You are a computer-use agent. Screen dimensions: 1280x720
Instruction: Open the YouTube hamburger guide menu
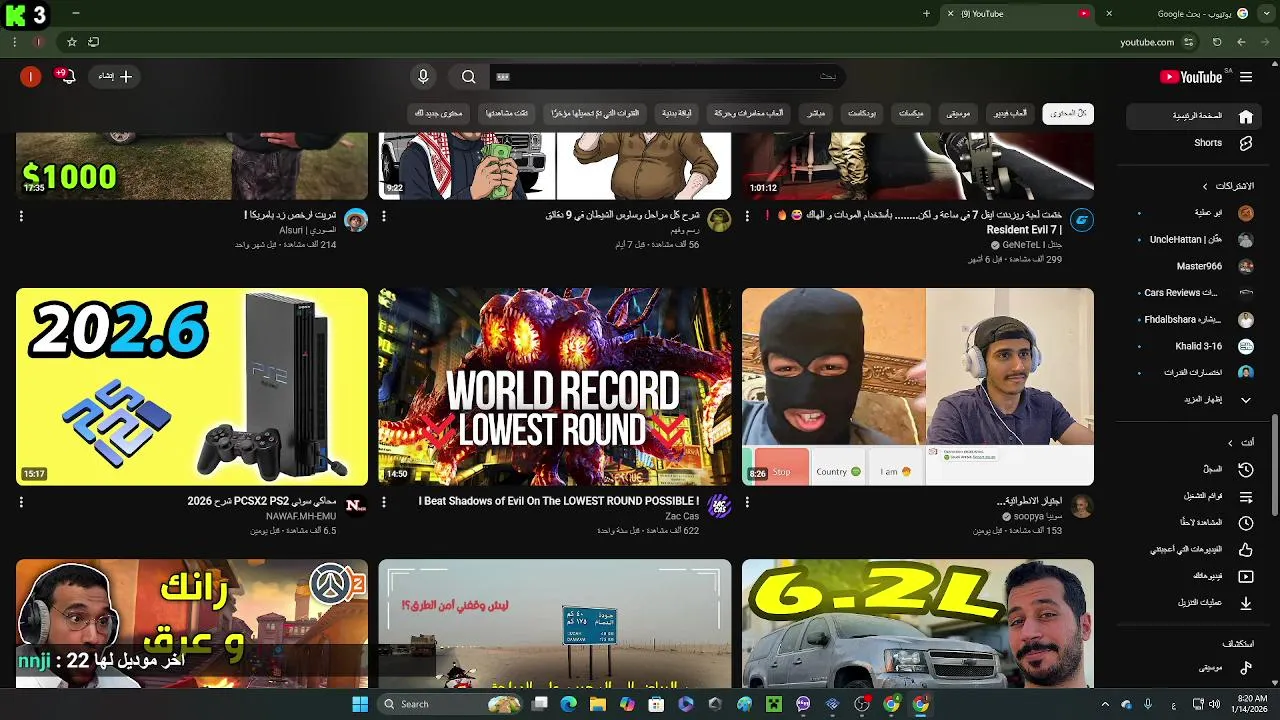coord(1246,77)
